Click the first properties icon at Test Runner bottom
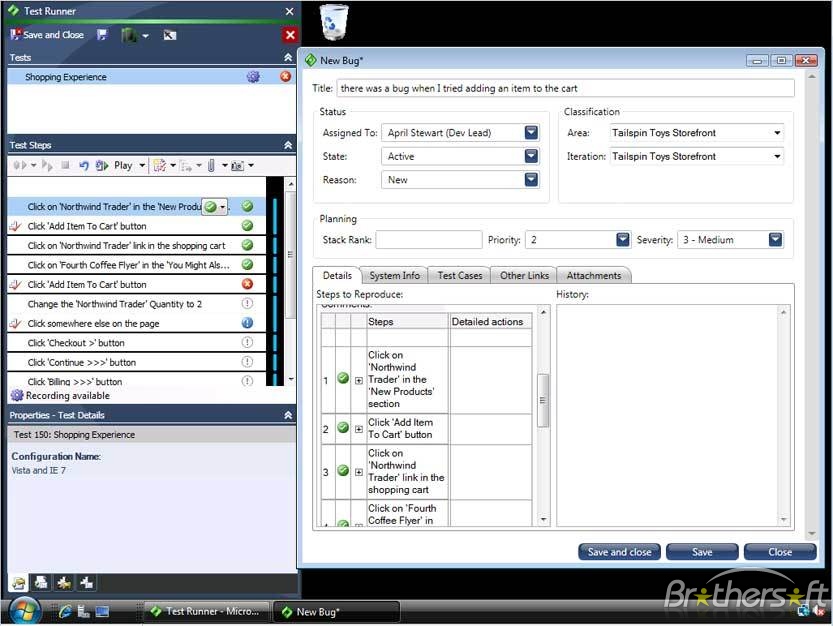The image size is (833, 626). pyautogui.click(x=19, y=583)
